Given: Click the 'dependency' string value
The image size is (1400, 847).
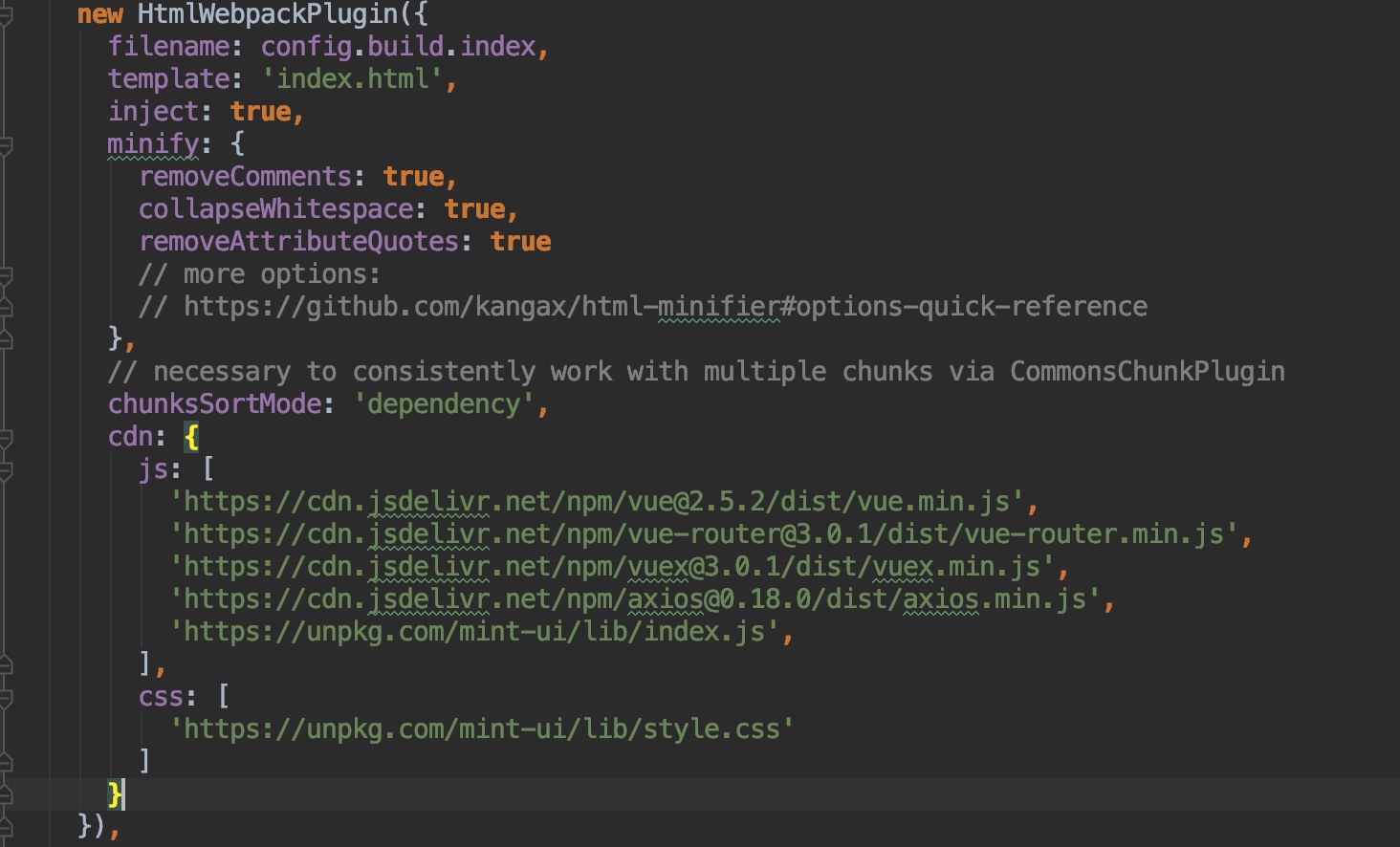Looking at the screenshot, I should click(x=444, y=404).
